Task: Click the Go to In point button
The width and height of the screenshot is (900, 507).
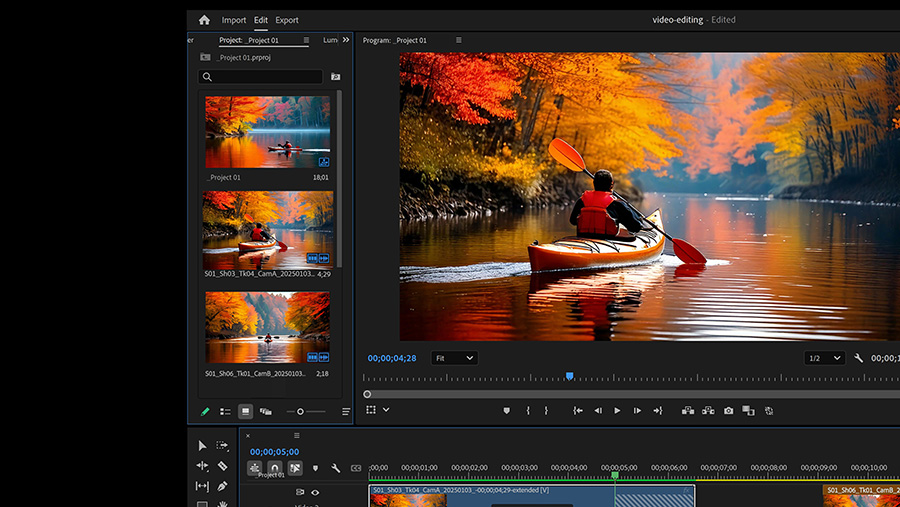Action: tap(577, 410)
